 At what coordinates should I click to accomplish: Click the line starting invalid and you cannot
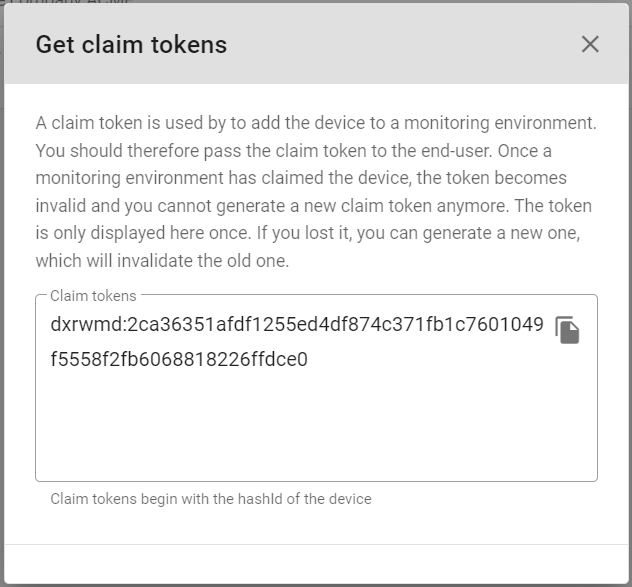314,206
